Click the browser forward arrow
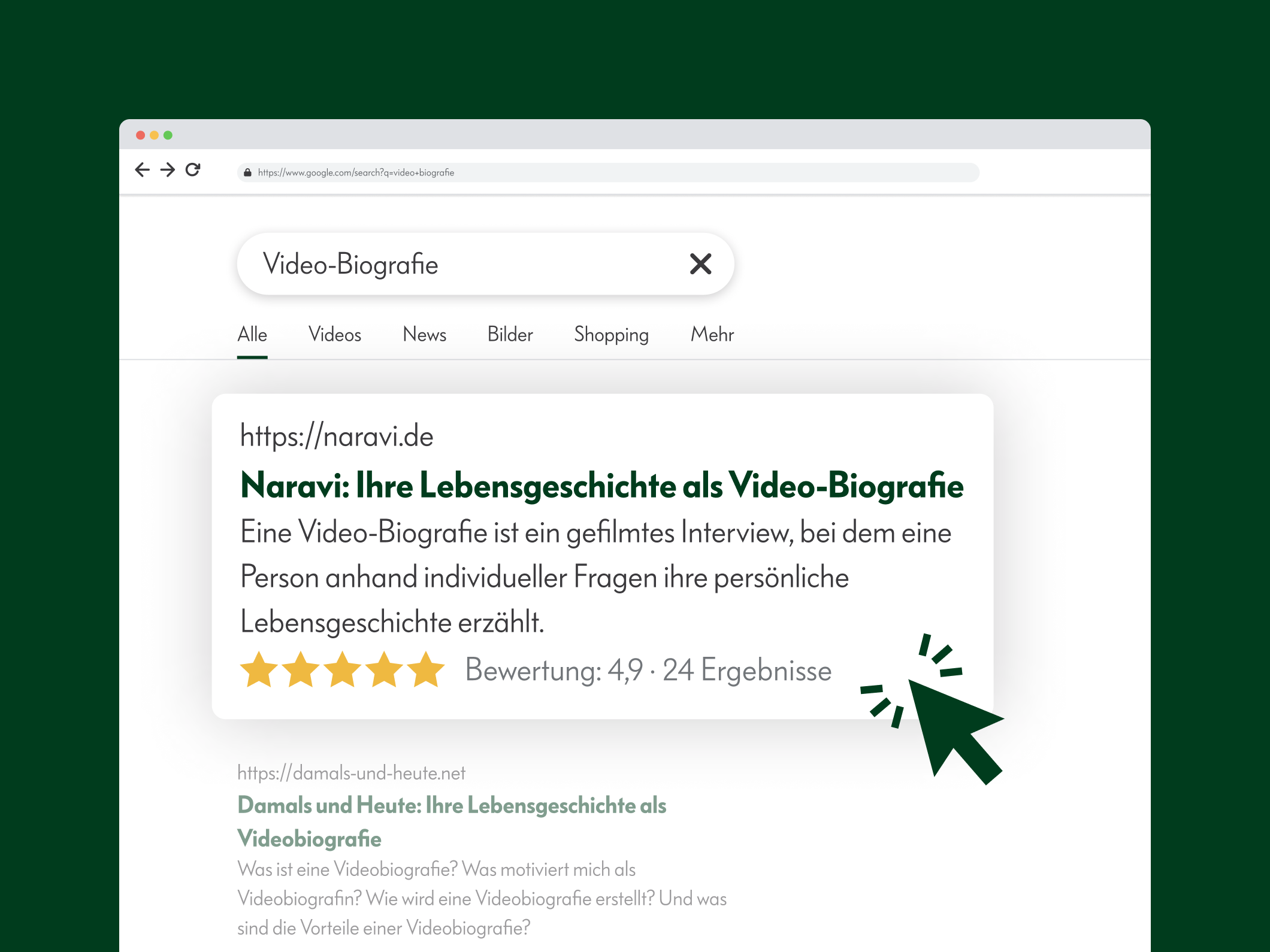This screenshot has height=952, width=1270. [168, 170]
